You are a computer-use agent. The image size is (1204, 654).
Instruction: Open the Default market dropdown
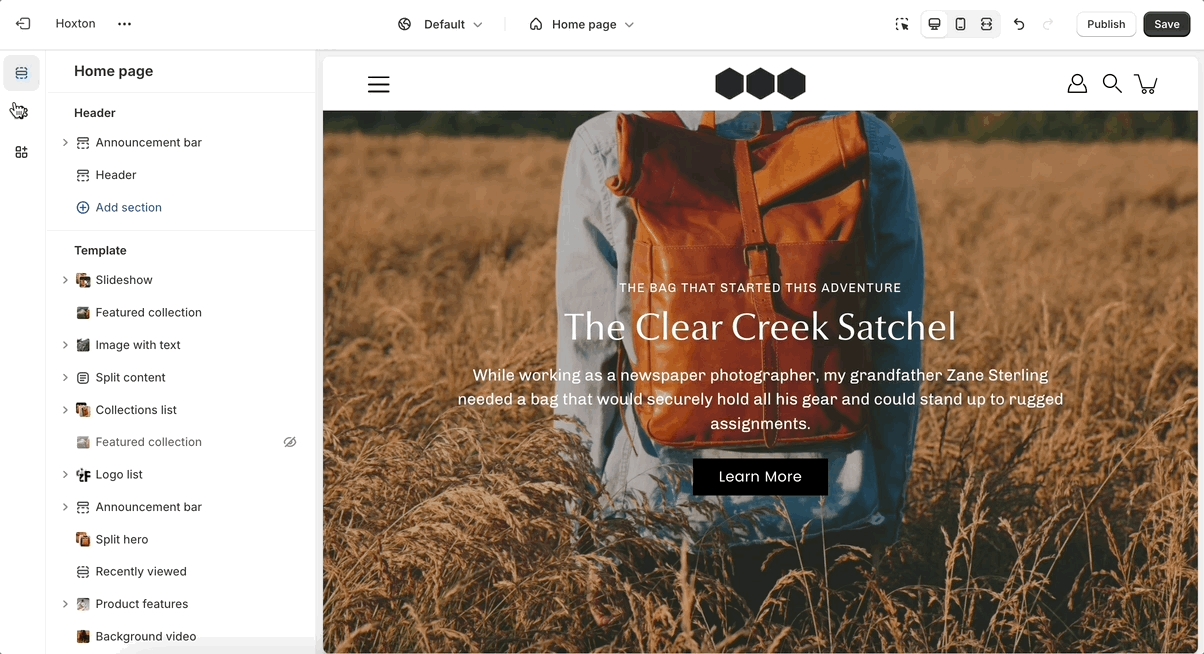pyautogui.click(x=440, y=24)
